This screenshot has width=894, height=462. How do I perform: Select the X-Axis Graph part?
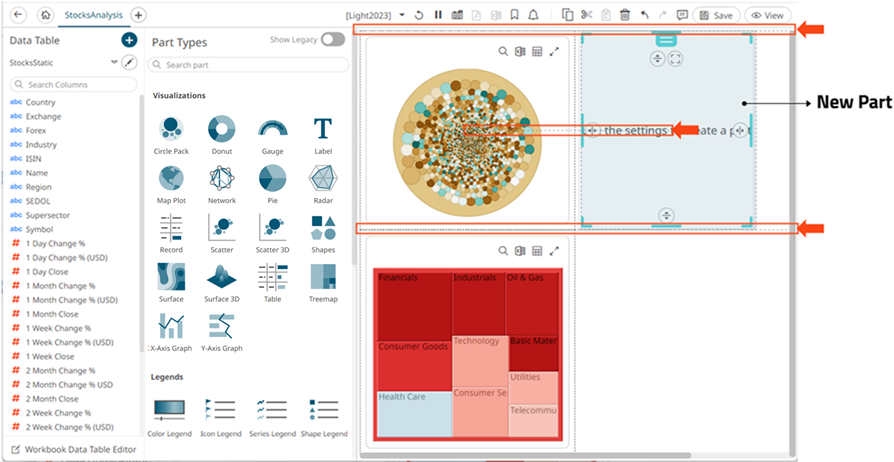(171, 333)
